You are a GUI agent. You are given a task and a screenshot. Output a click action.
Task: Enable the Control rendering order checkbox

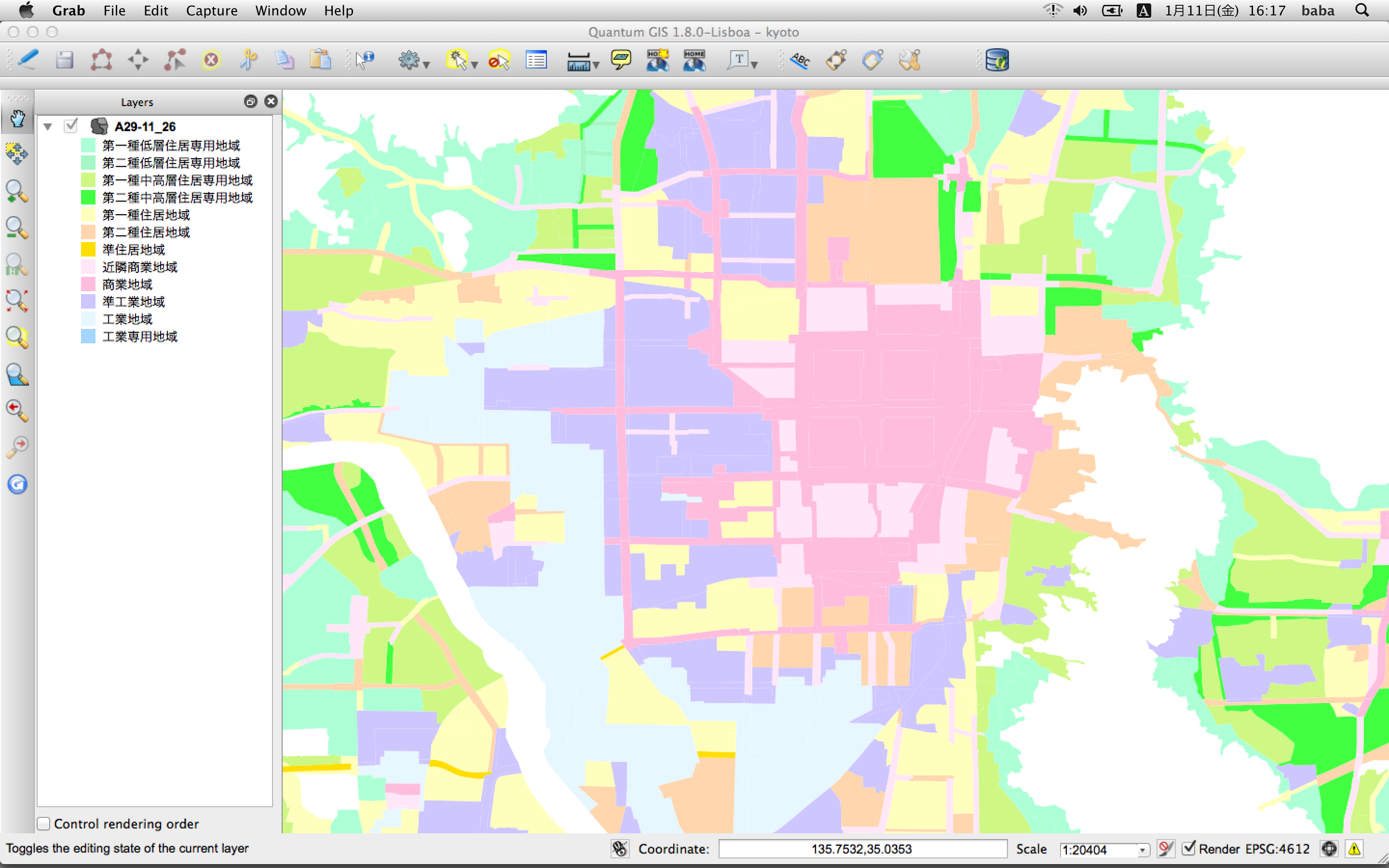pyautogui.click(x=43, y=824)
